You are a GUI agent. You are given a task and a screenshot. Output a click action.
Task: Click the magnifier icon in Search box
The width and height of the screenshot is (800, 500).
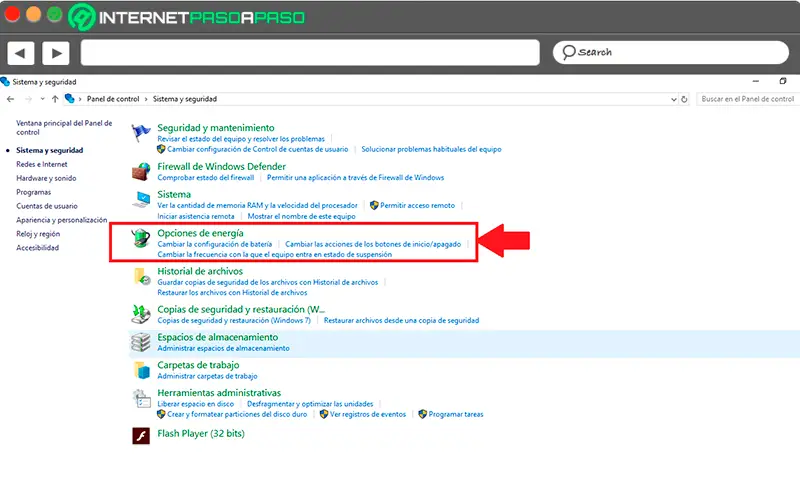568,52
